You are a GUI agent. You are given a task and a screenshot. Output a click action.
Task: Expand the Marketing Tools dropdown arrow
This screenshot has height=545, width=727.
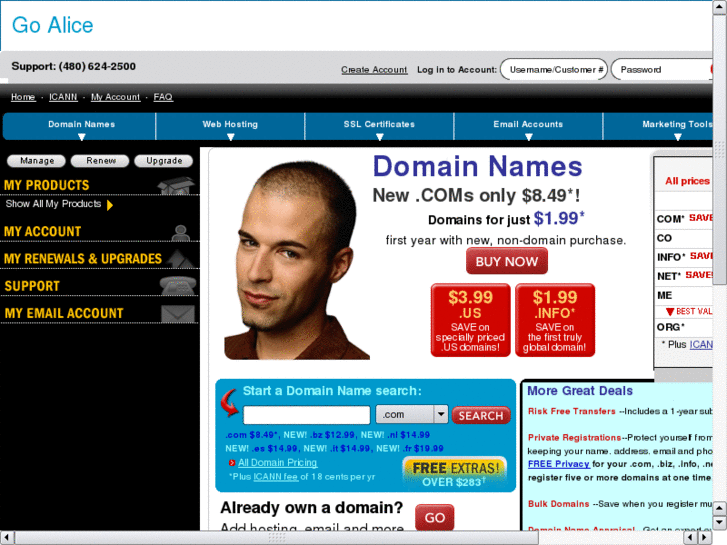click(x=677, y=137)
